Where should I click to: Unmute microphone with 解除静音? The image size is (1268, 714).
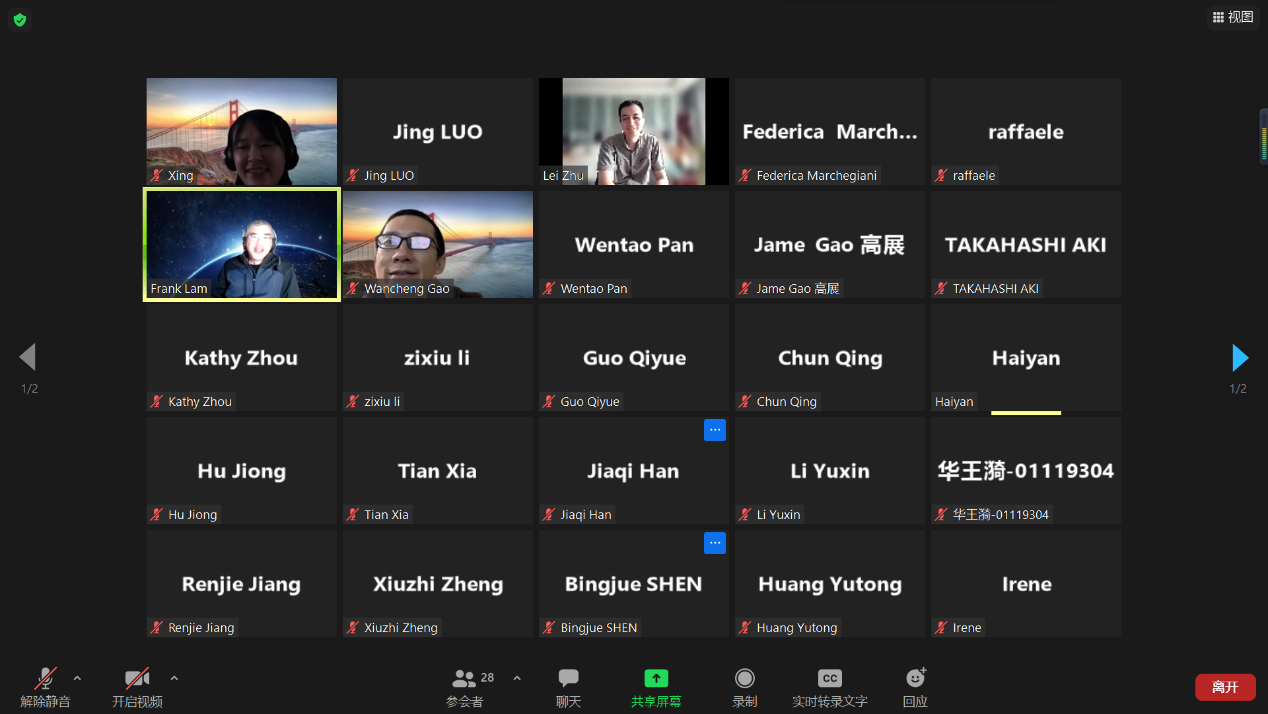[45, 686]
